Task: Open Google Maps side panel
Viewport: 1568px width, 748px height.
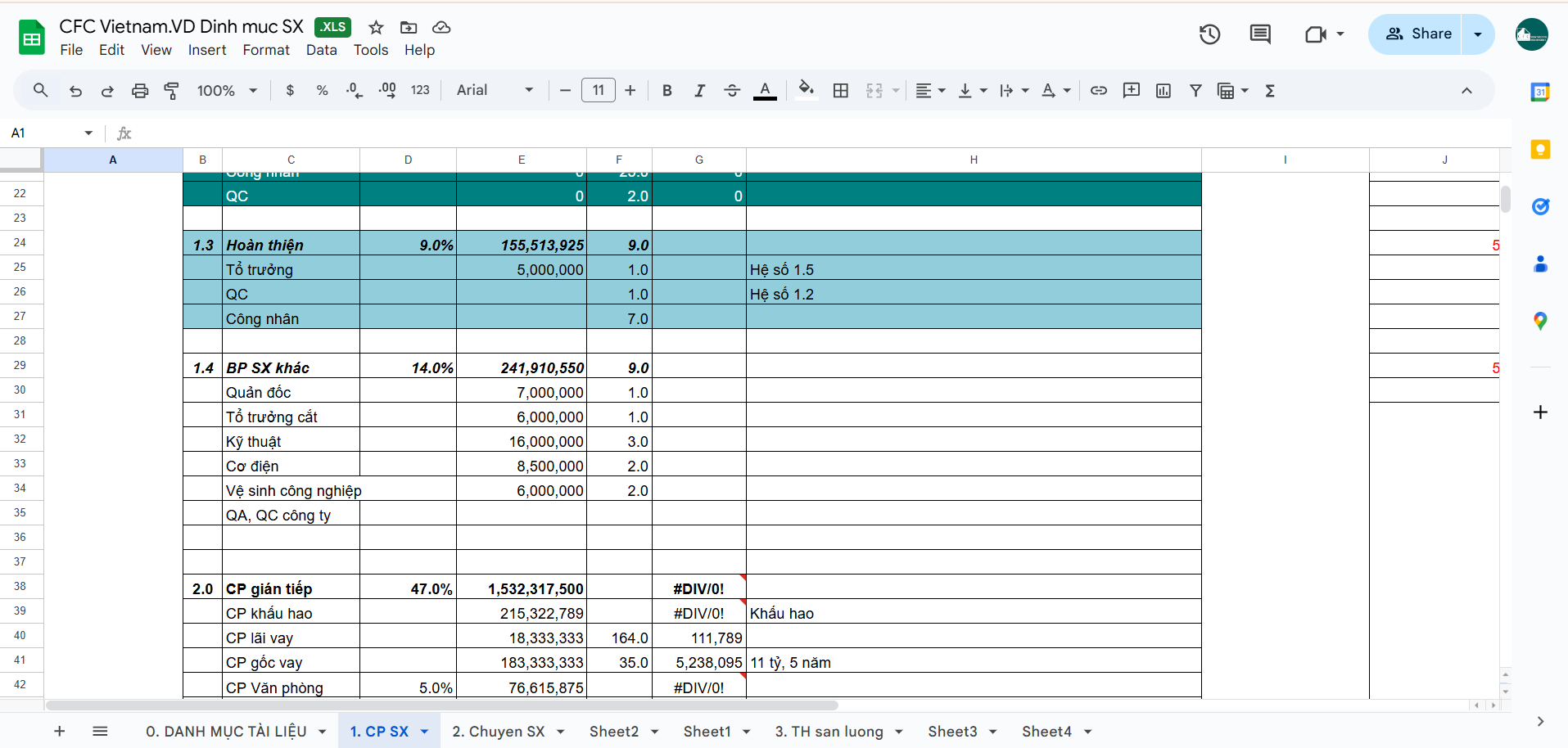Action: (1540, 321)
